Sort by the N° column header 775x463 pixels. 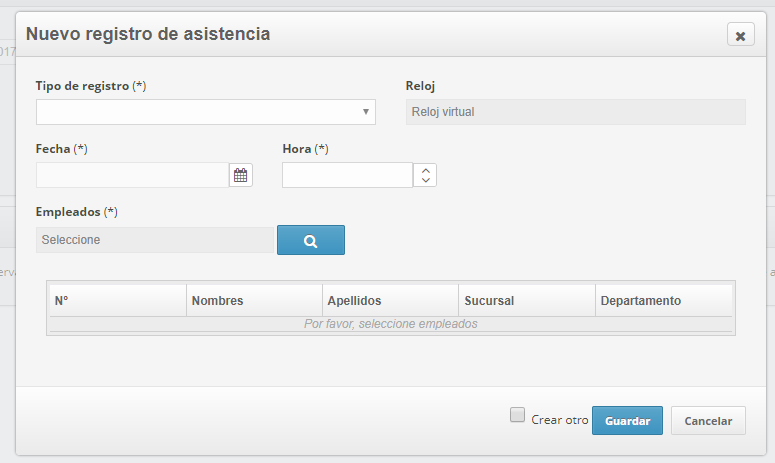pyautogui.click(x=118, y=300)
